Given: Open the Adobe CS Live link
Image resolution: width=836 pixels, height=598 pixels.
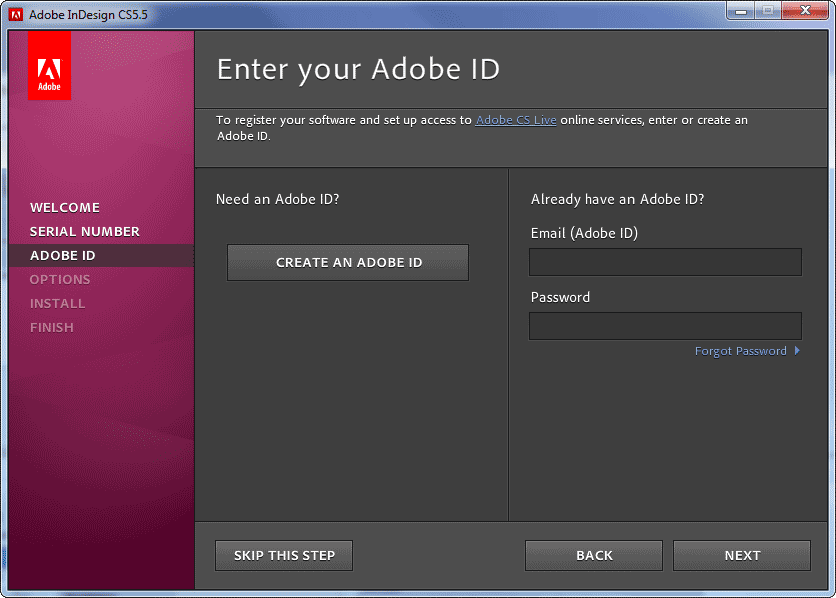Looking at the screenshot, I should [516, 120].
